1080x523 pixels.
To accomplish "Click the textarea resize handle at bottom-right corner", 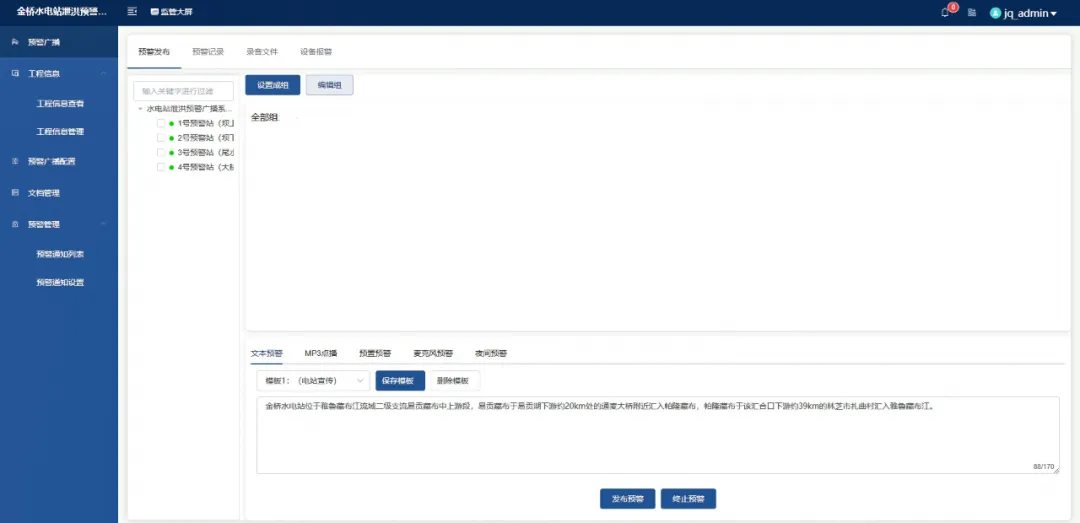I will 1055,469.
